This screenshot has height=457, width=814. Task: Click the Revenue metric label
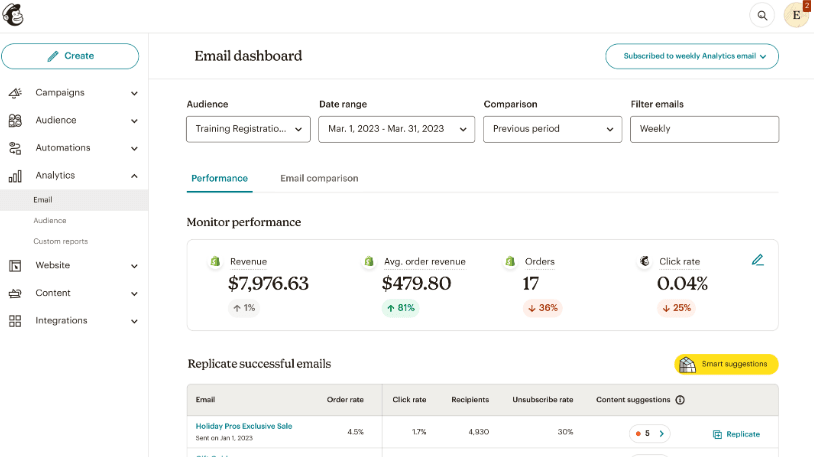coord(248,262)
